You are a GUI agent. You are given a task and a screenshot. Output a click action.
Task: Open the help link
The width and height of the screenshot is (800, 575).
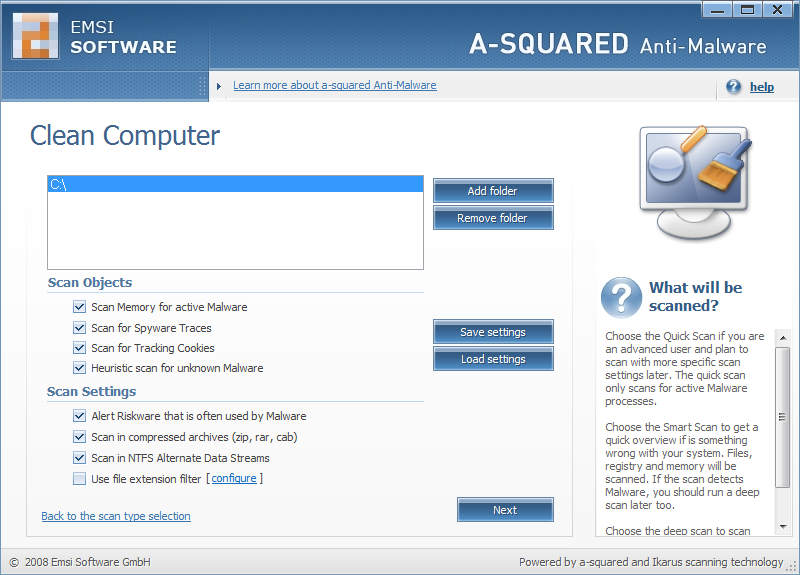click(762, 87)
